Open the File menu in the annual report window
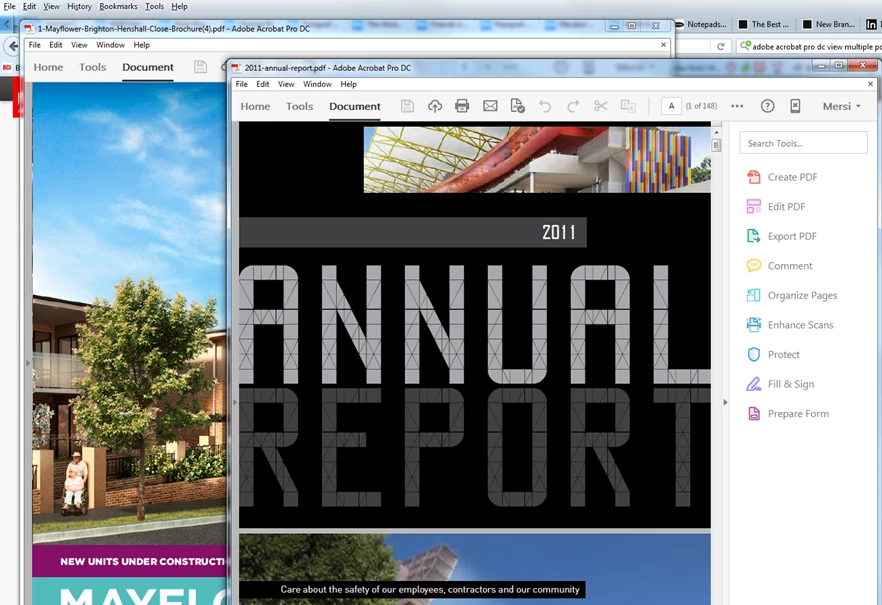Image resolution: width=882 pixels, height=605 pixels. click(241, 84)
